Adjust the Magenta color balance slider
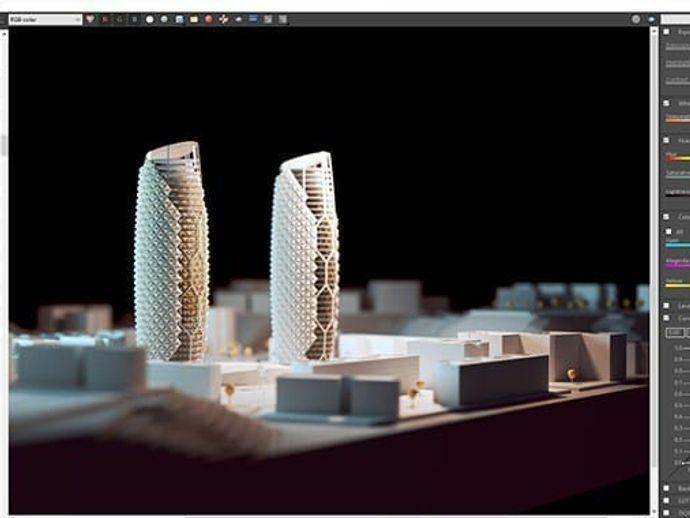The image size is (690, 518). coord(678,265)
